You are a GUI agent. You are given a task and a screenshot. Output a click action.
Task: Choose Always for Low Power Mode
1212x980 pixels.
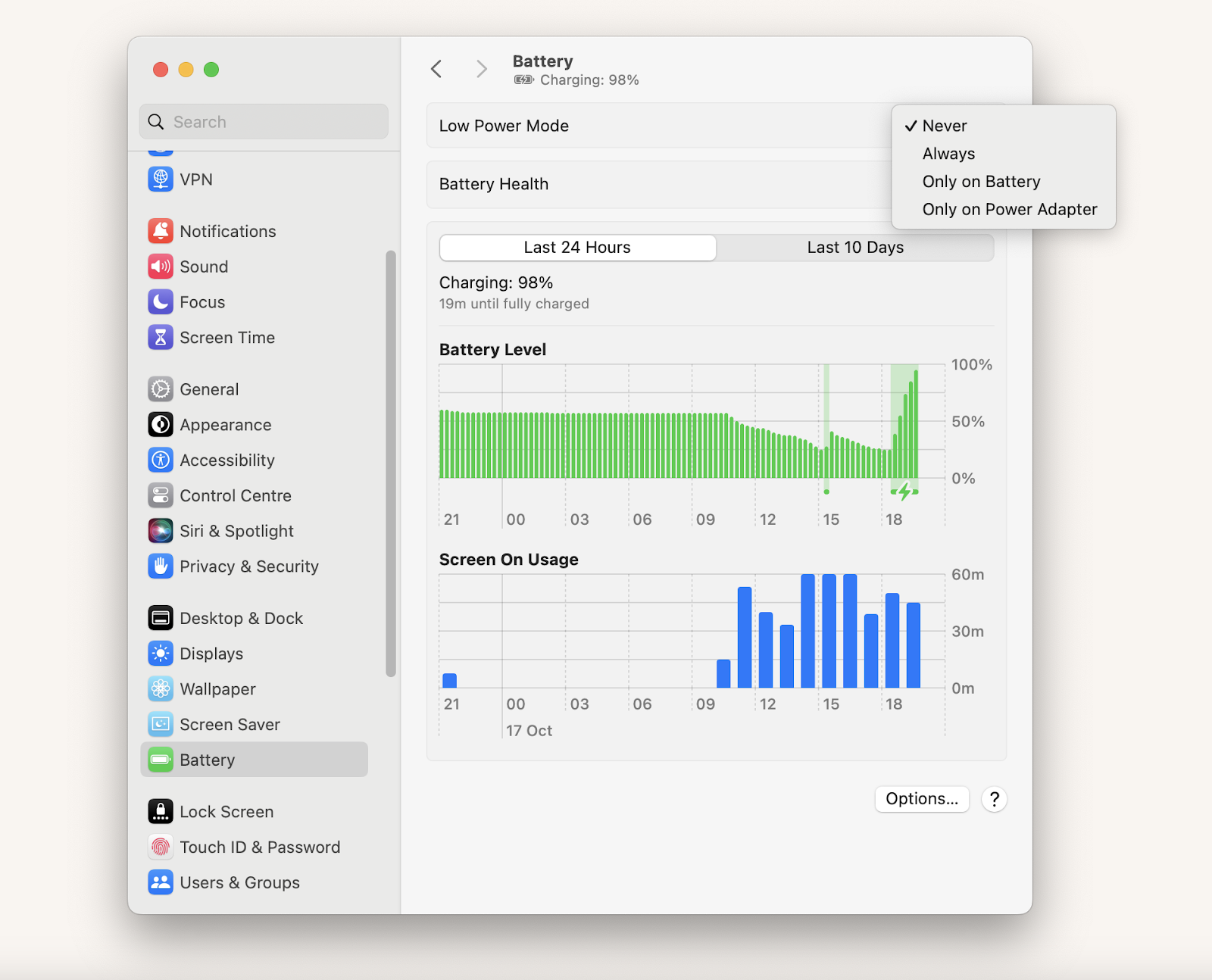coord(948,153)
